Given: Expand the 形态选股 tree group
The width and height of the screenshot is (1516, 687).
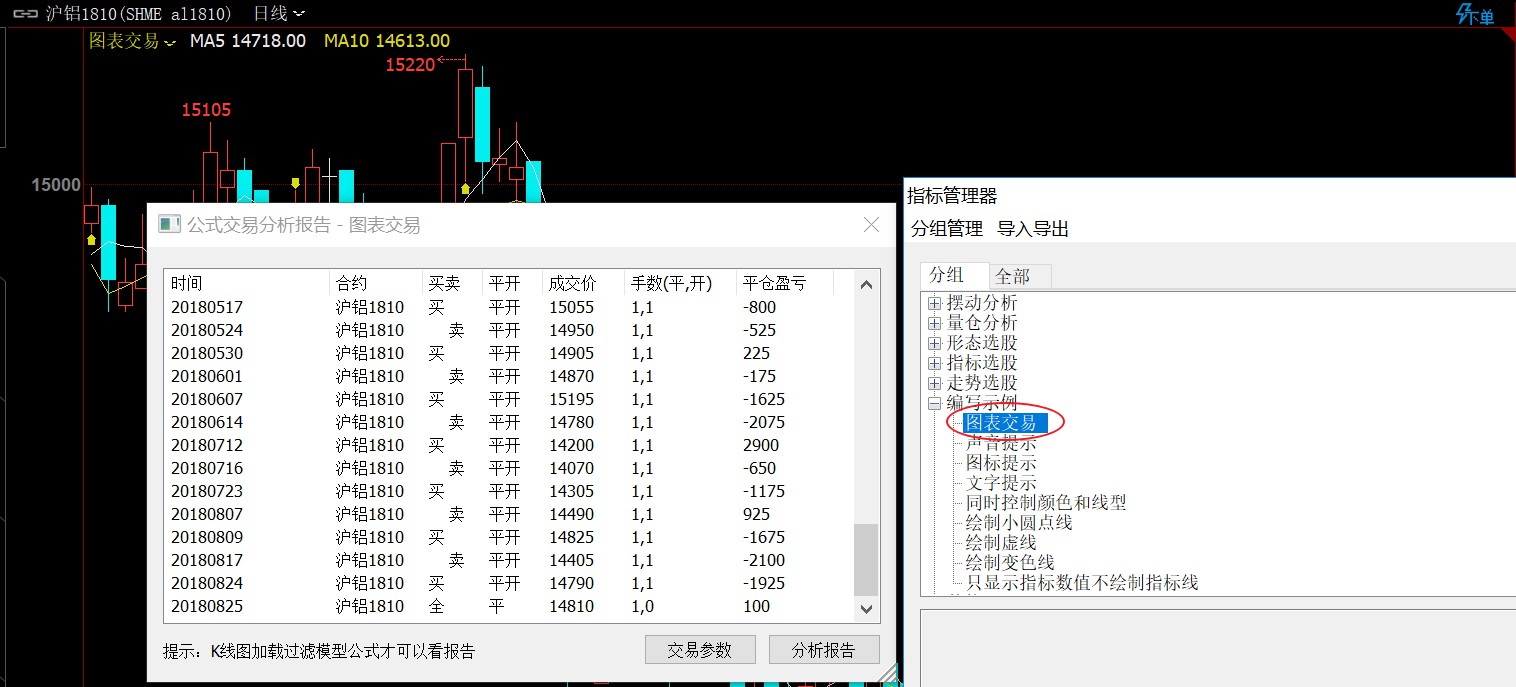Looking at the screenshot, I should coord(934,343).
